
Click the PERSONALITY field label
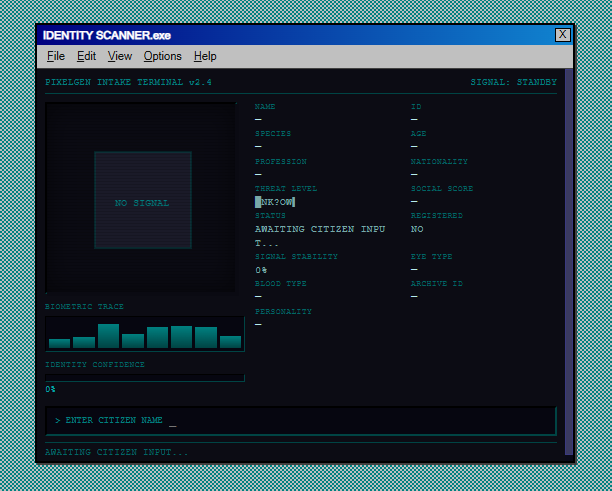pyautogui.click(x=283, y=311)
